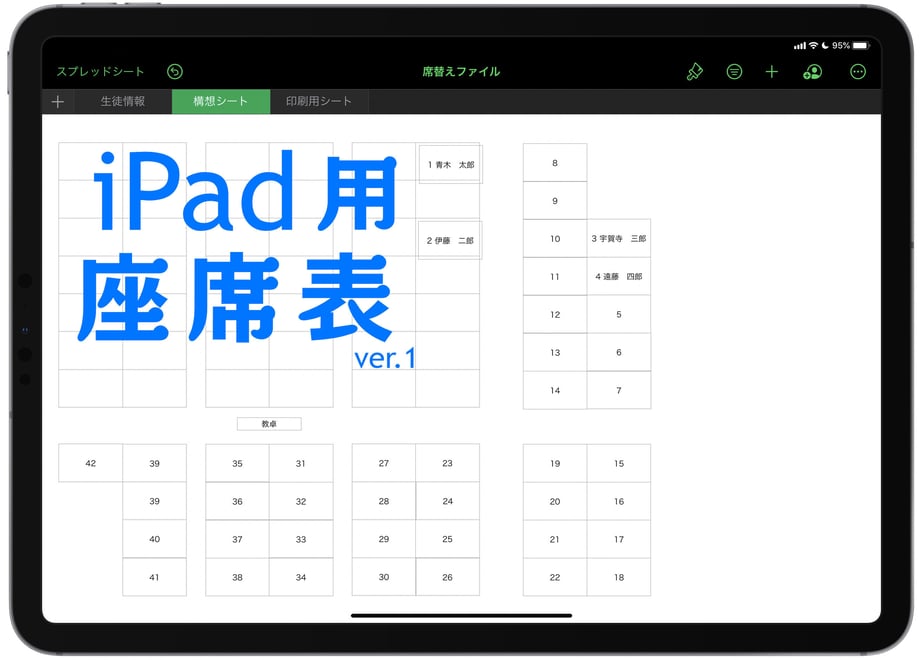Select seat cell 35
Viewport: 924px width, 660px height.
click(x=237, y=463)
